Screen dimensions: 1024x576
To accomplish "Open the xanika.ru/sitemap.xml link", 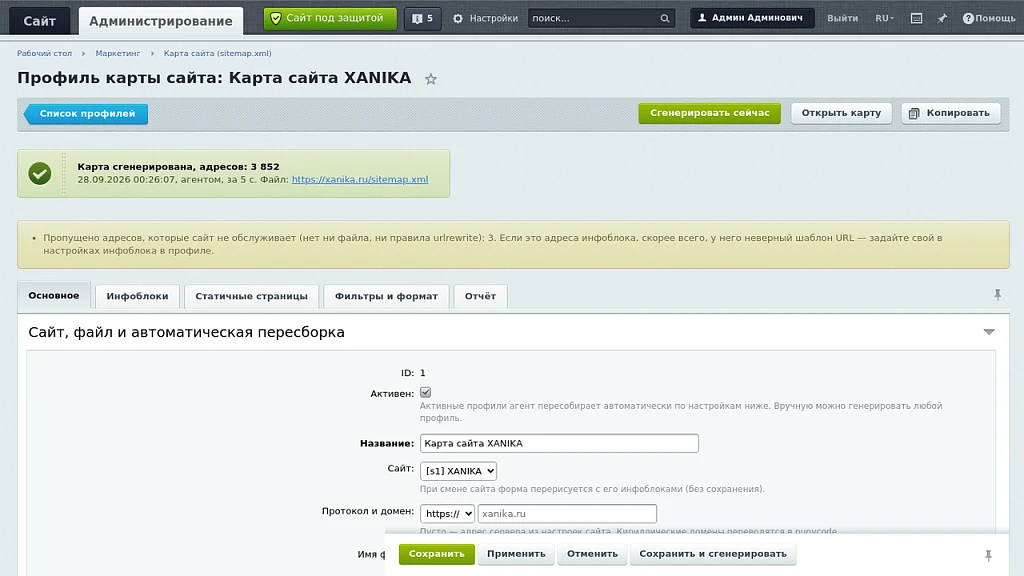I will (x=360, y=180).
